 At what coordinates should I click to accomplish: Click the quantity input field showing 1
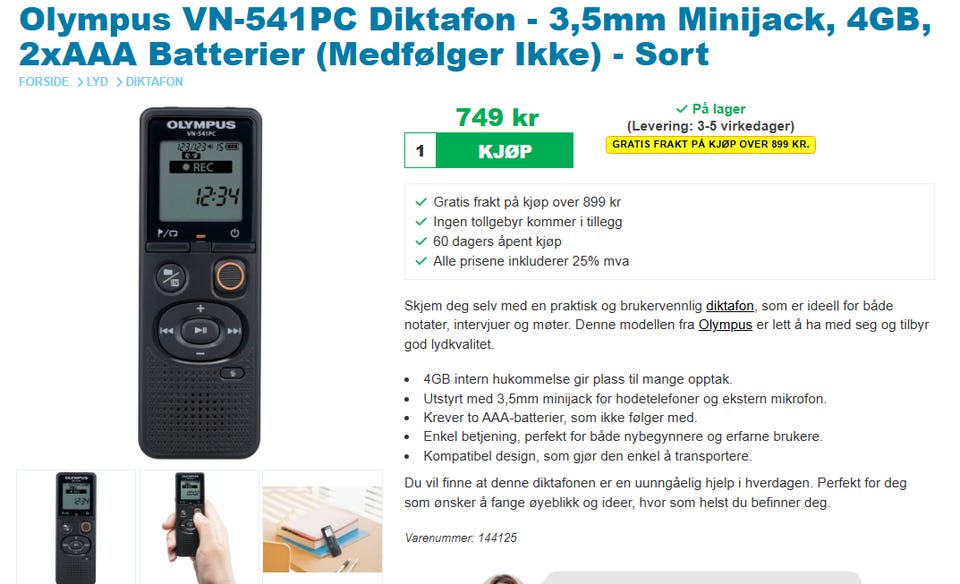420,150
